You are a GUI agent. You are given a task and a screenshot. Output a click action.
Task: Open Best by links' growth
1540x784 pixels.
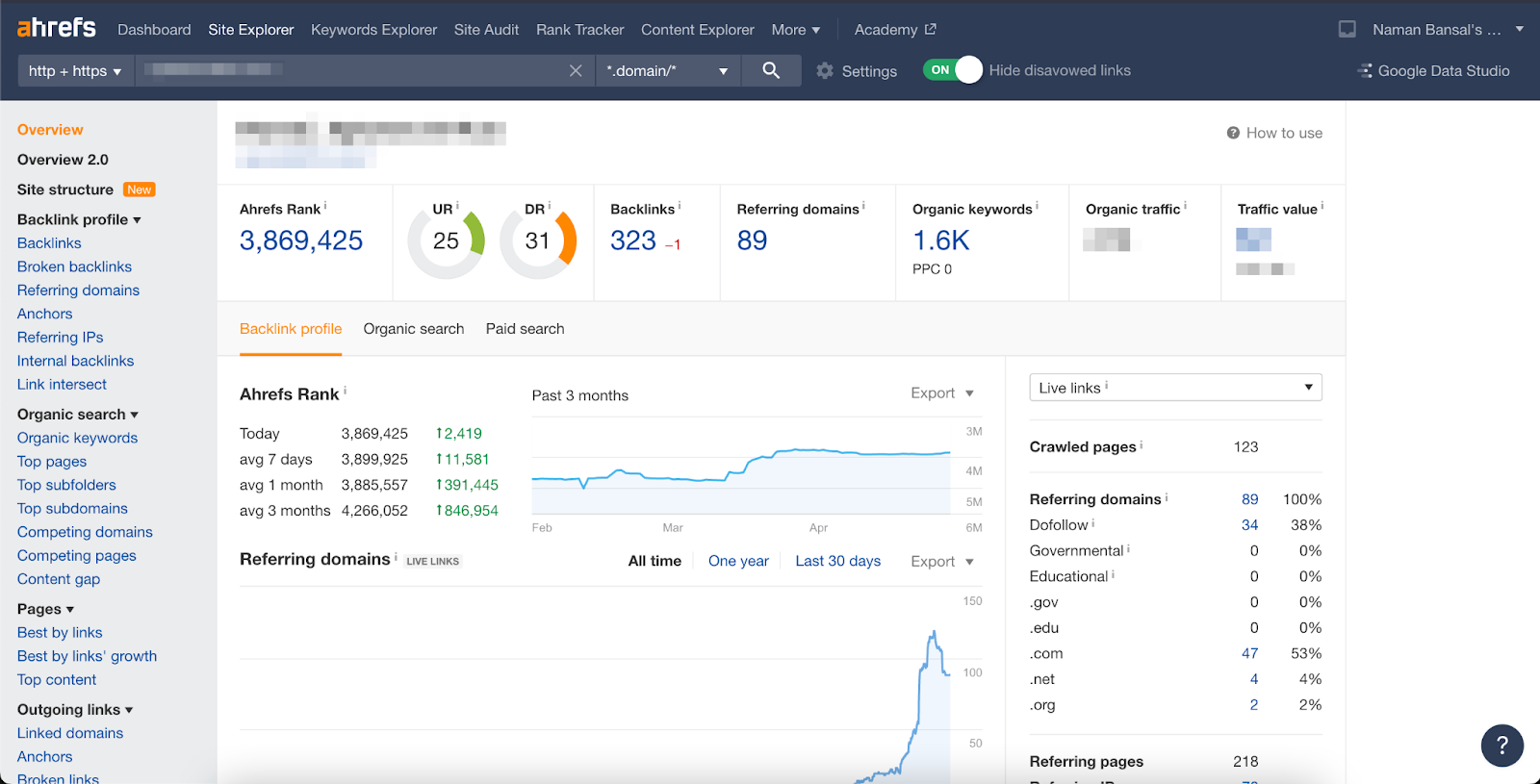click(x=87, y=656)
